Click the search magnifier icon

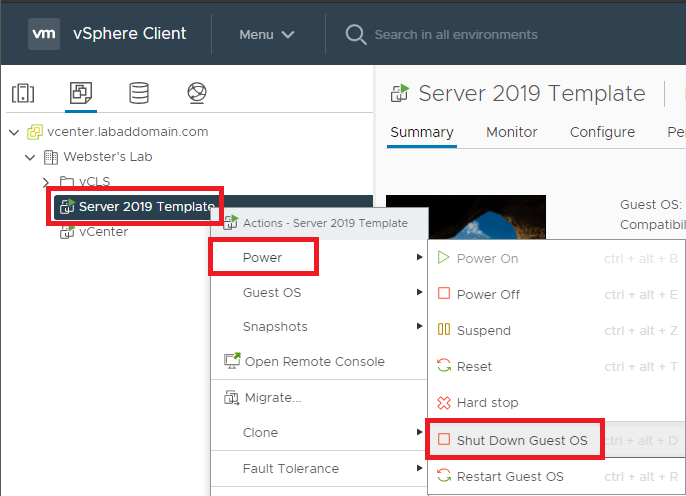point(355,35)
